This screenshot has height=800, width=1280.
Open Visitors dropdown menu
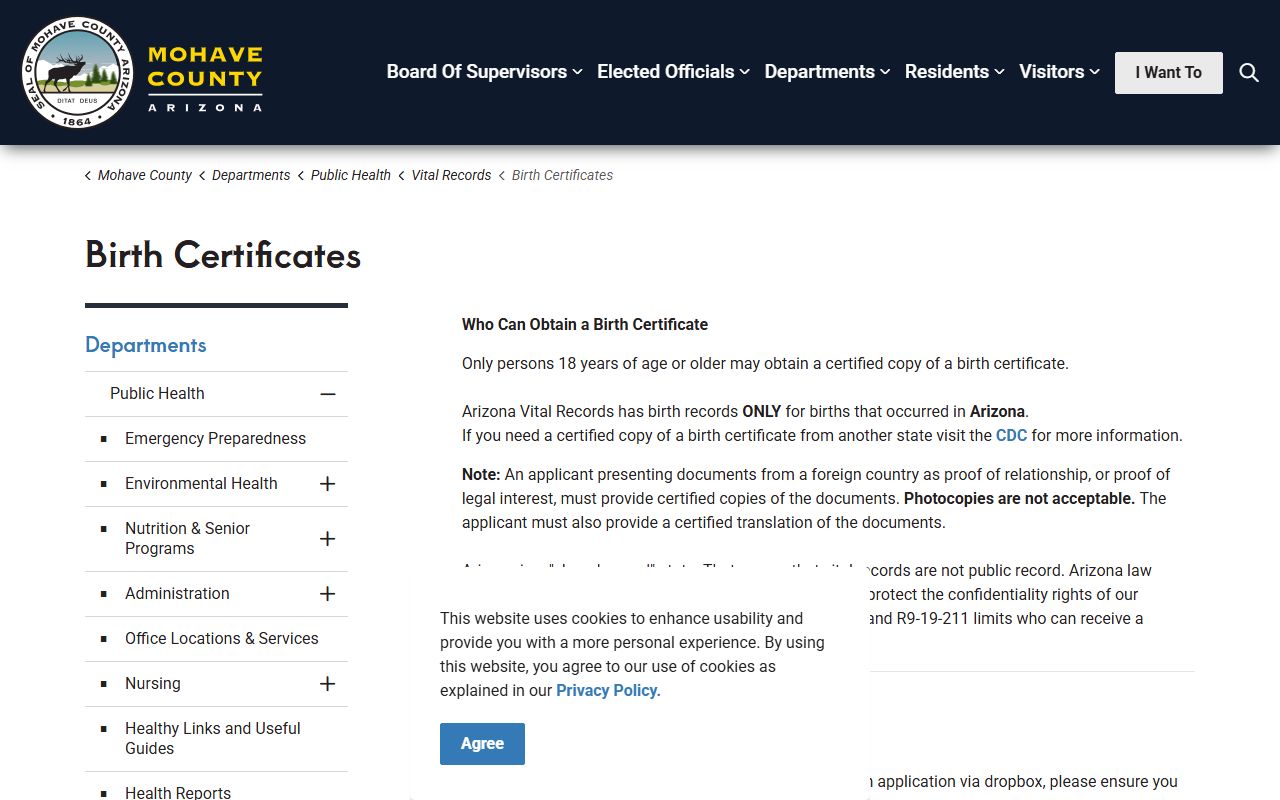click(1059, 72)
